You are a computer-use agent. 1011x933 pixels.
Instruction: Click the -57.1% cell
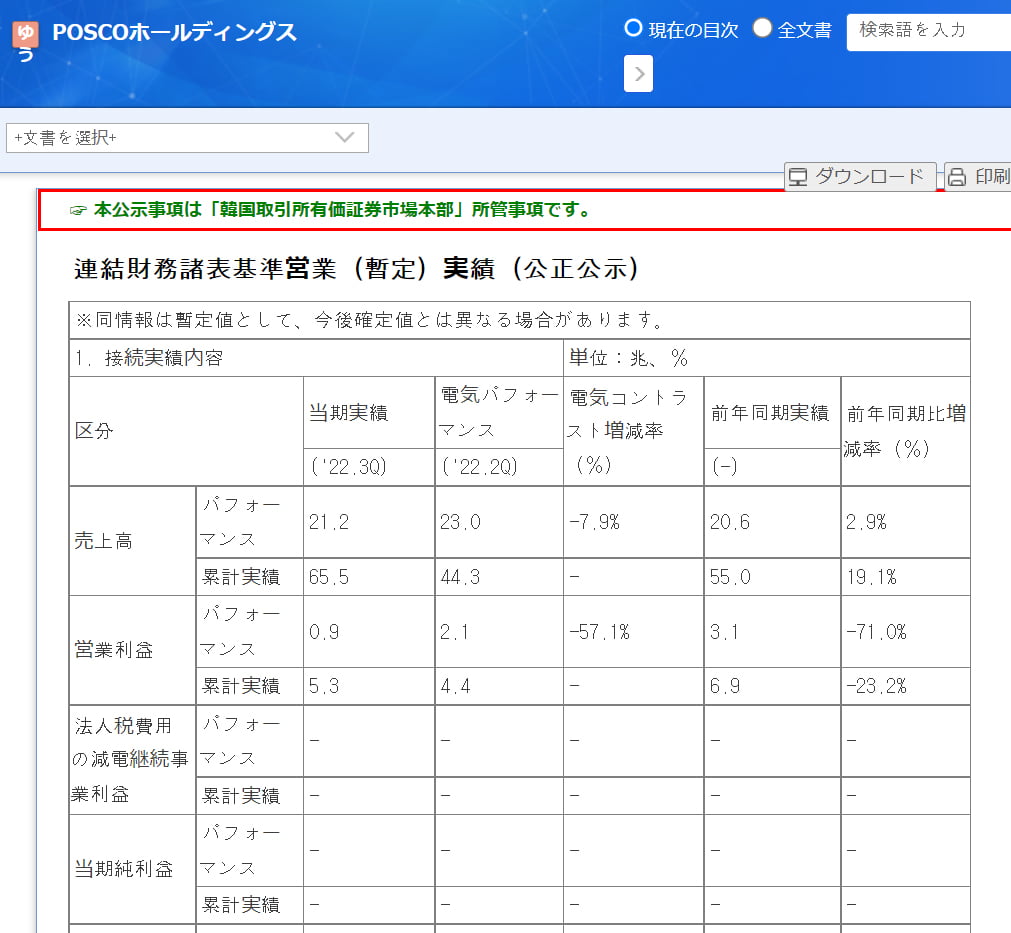(634, 631)
